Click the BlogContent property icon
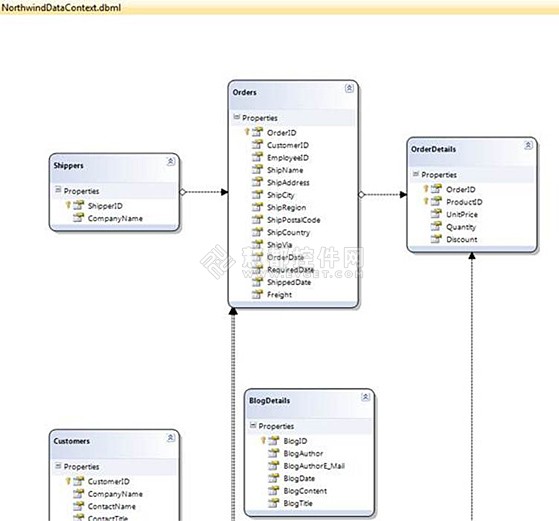This screenshot has height=521, width=559. [273, 491]
